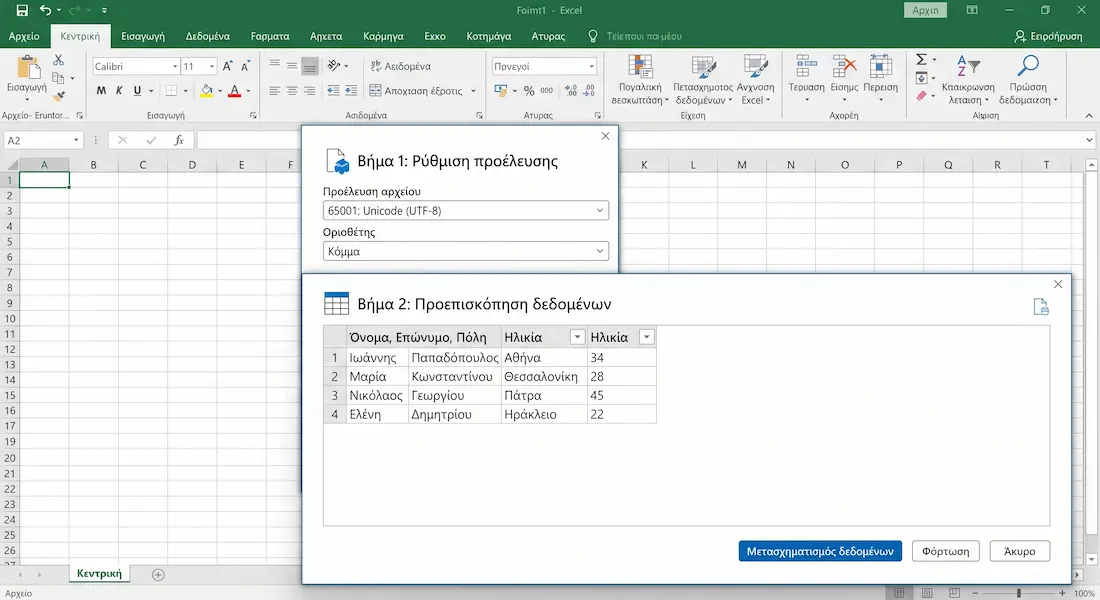This screenshot has width=1100, height=600.
Task: Apply the red font color A swatch
Action: pos(234,91)
